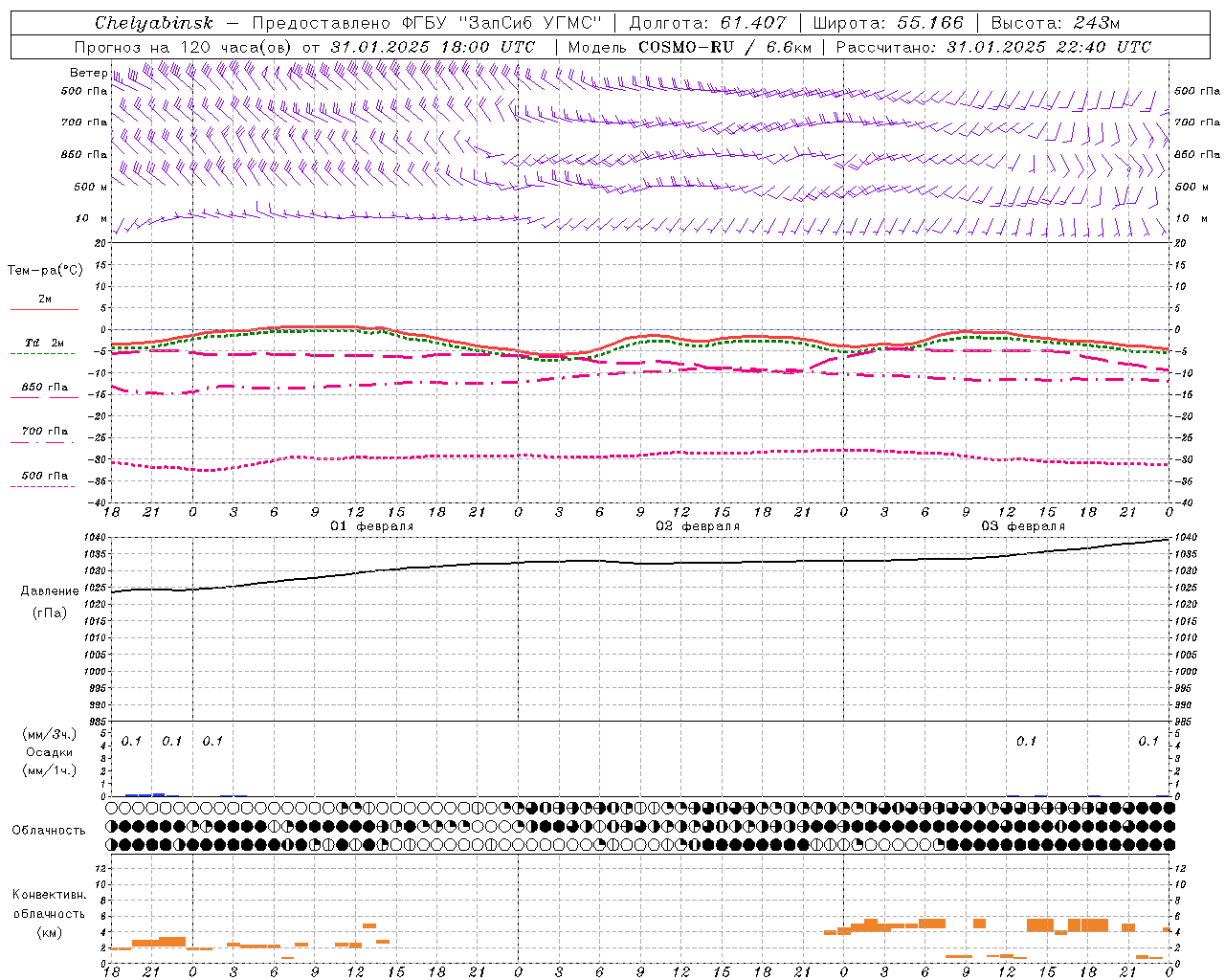Screen dimensions: 1225x980
Task: Click -40 on the left temperature axis
Action: 98,502
